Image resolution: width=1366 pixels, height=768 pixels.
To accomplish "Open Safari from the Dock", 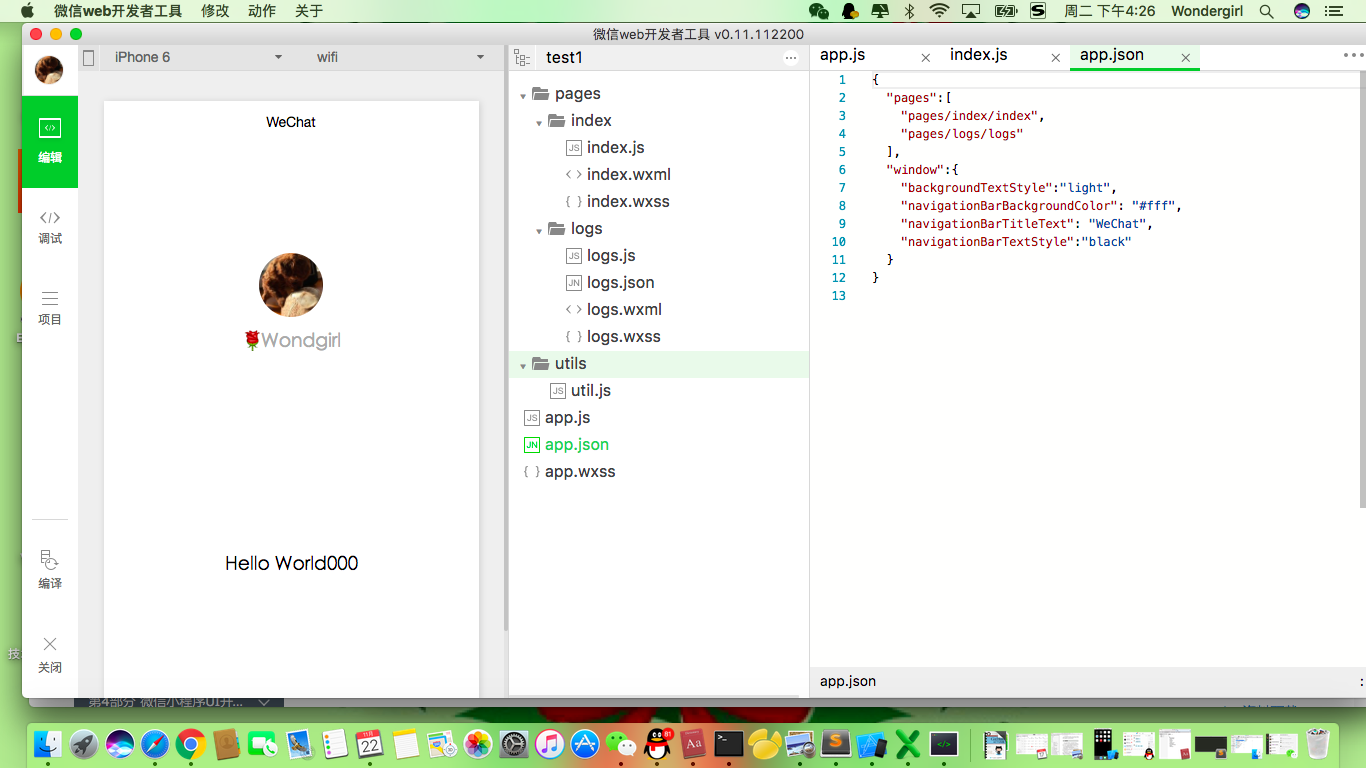I will click(155, 744).
